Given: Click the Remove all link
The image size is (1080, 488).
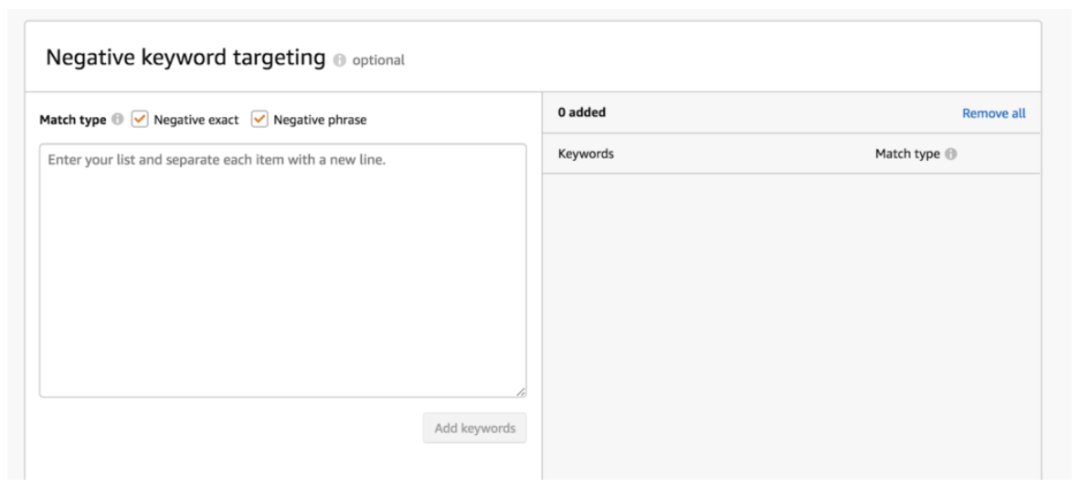Looking at the screenshot, I should click(993, 113).
